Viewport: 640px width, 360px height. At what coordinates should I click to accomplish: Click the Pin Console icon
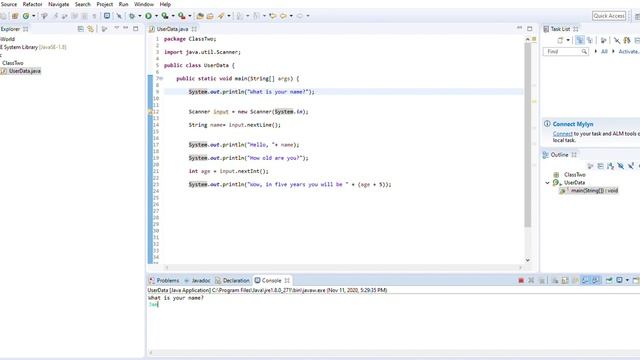pos(609,280)
